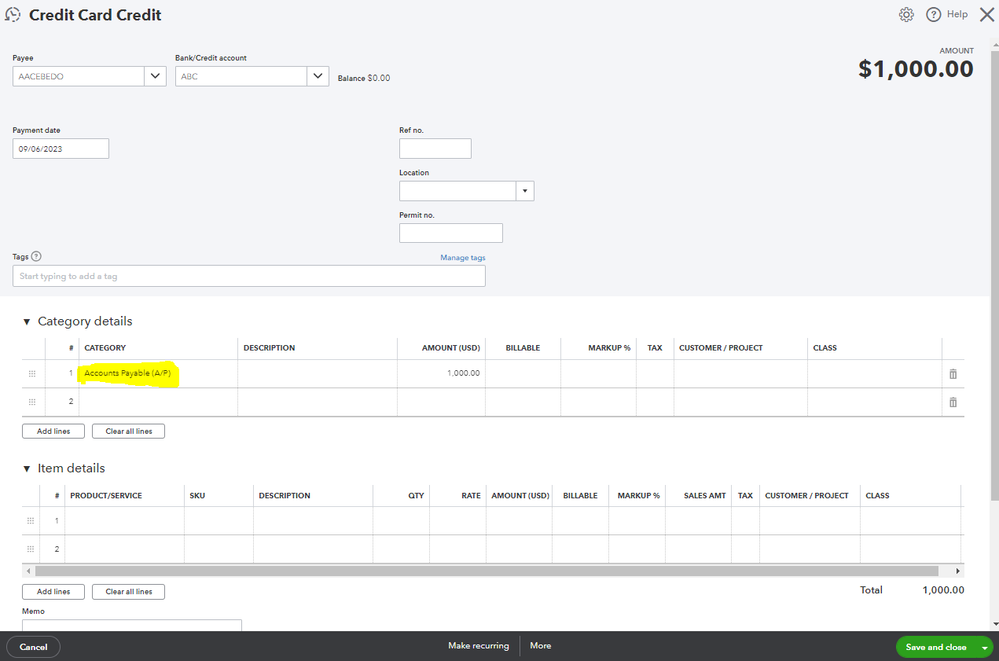Click the page vertical scrollbar
This screenshot has width=999, height=661.
click(995, 274)
